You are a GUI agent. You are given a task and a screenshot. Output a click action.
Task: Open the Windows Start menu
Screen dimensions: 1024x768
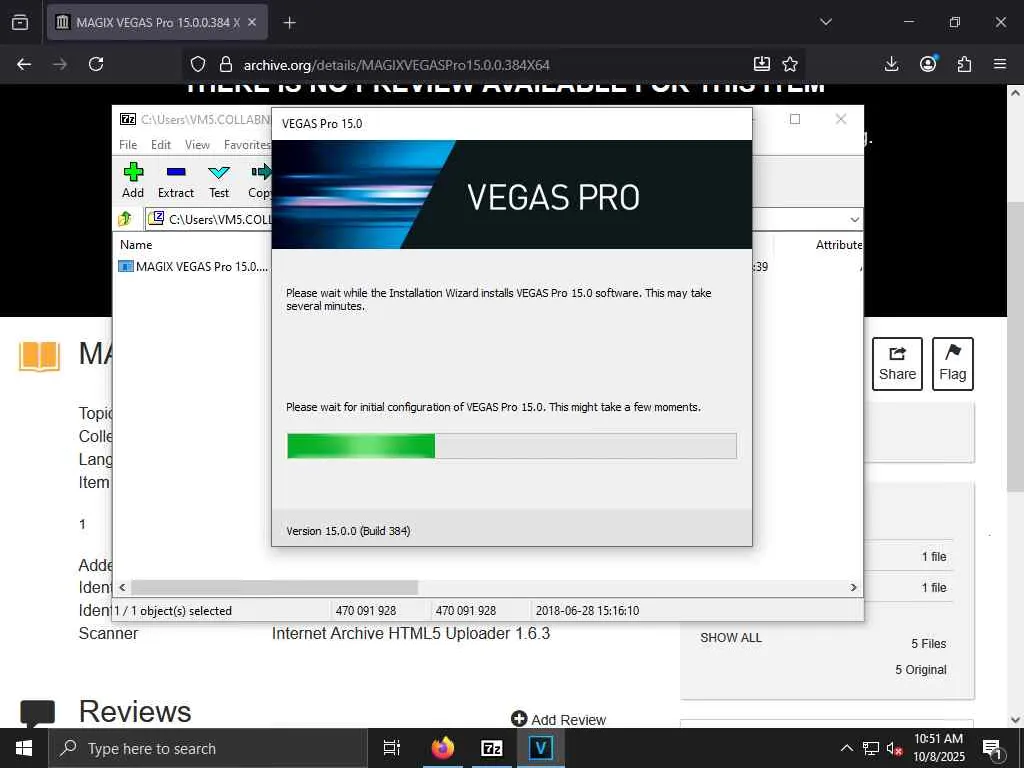click(24, 748)
